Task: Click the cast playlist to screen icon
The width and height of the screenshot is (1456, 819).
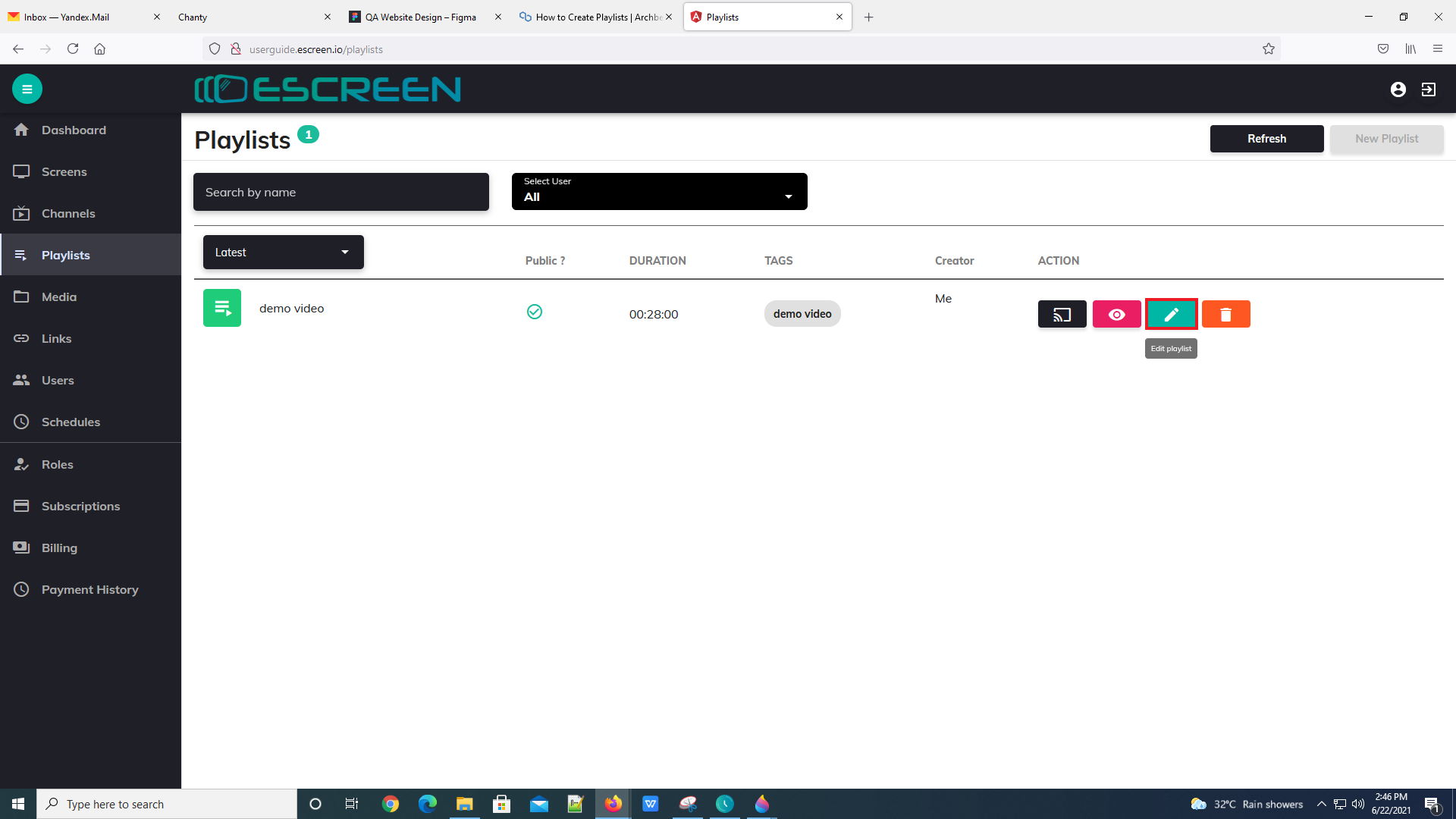Action: click(1062, 314)
